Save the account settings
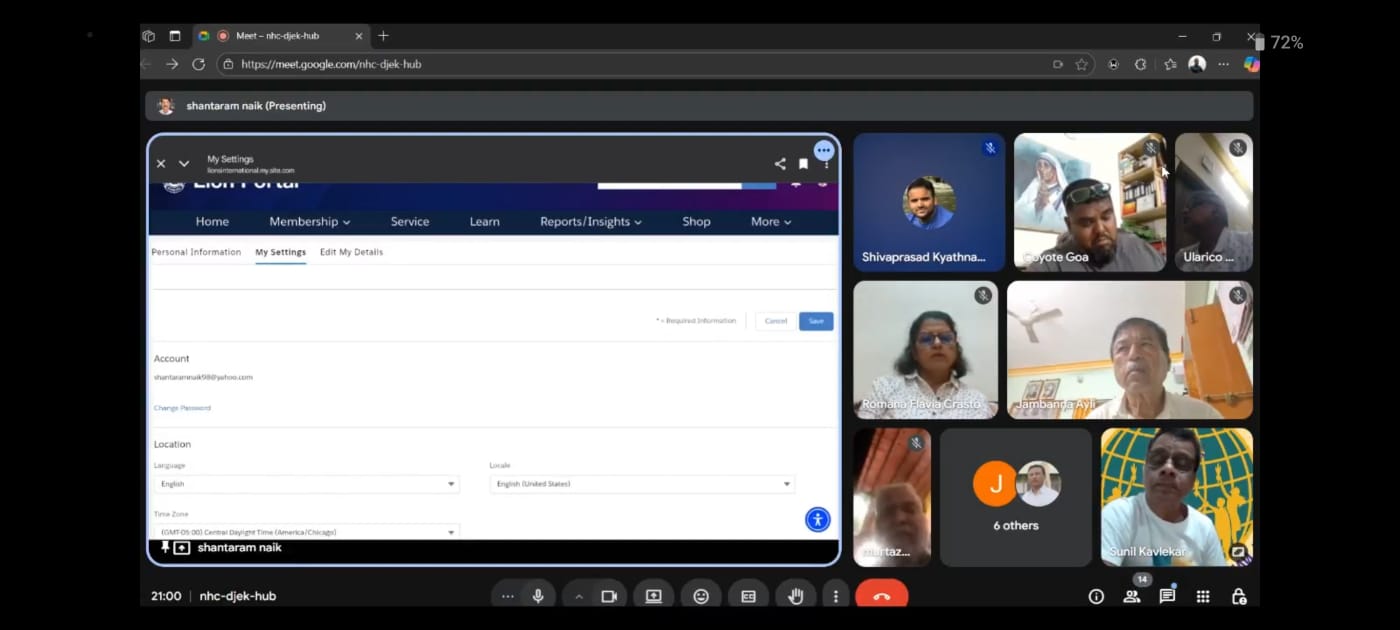This screenshot has width=1400, height=630. tap(815, 320)
